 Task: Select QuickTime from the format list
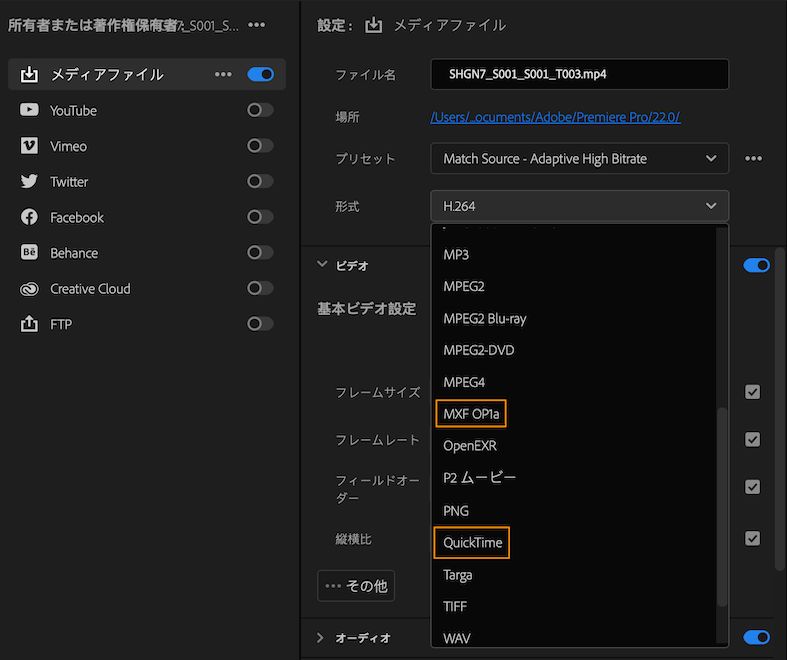tap(472, 543)
